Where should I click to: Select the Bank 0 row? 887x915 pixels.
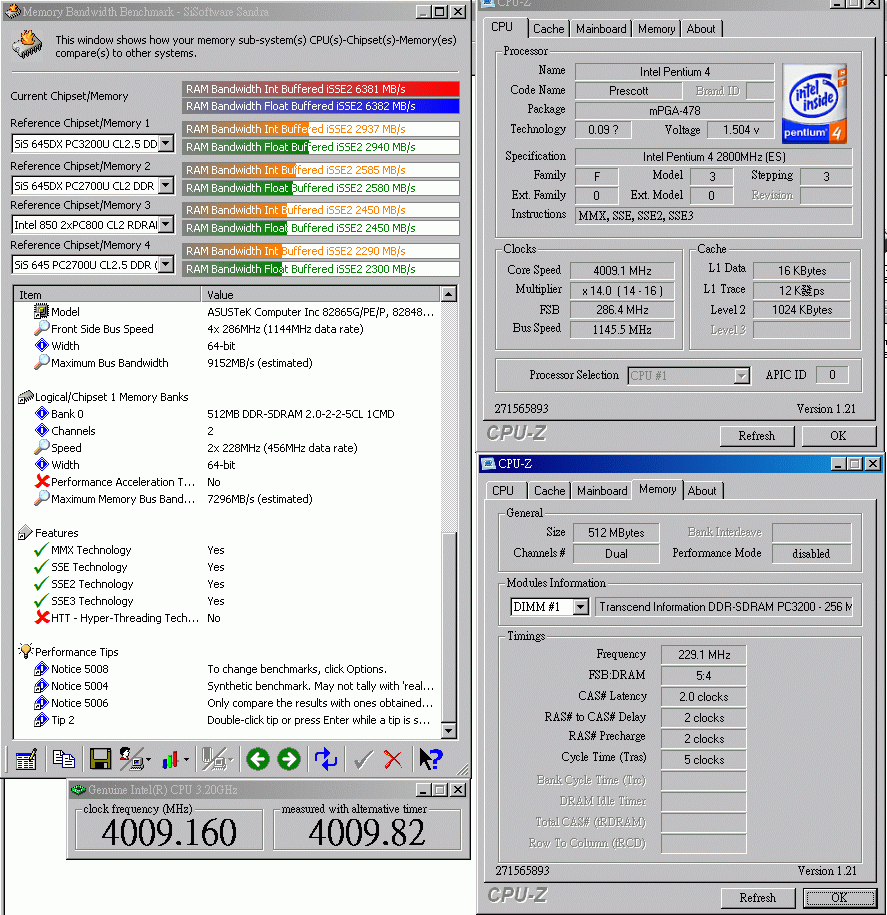tap(228, 414)
